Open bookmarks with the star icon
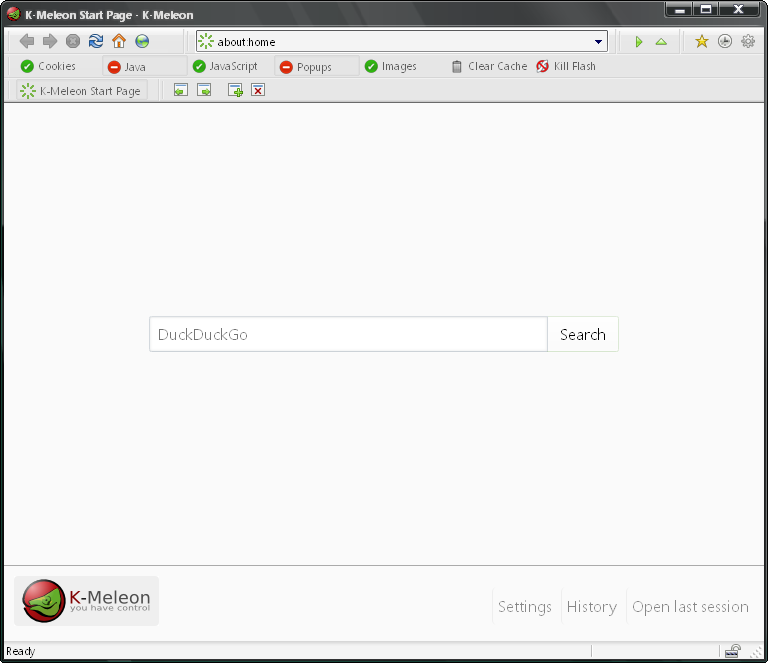The height and width of the screenshot is (663, 768). click(701, 41)
